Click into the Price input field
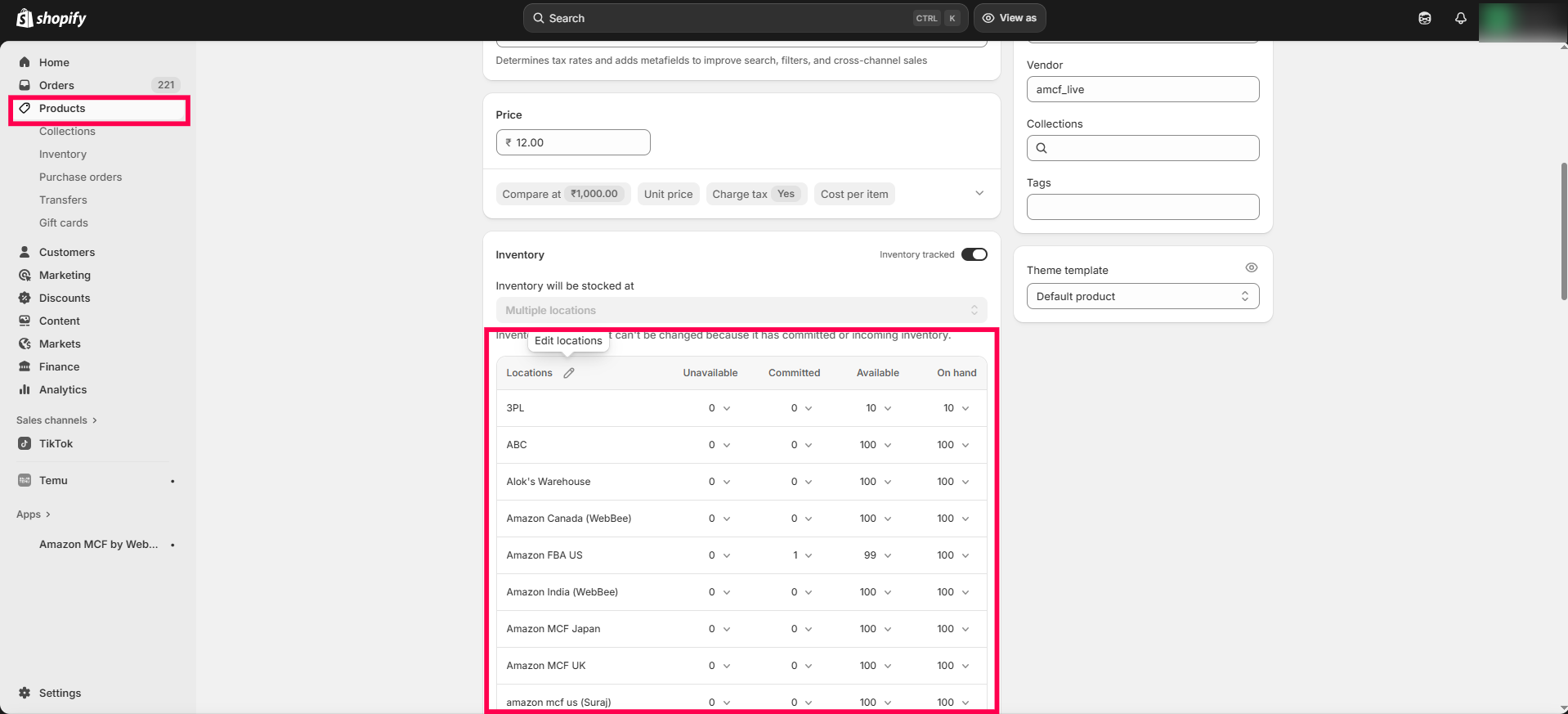 coord(572,142)
